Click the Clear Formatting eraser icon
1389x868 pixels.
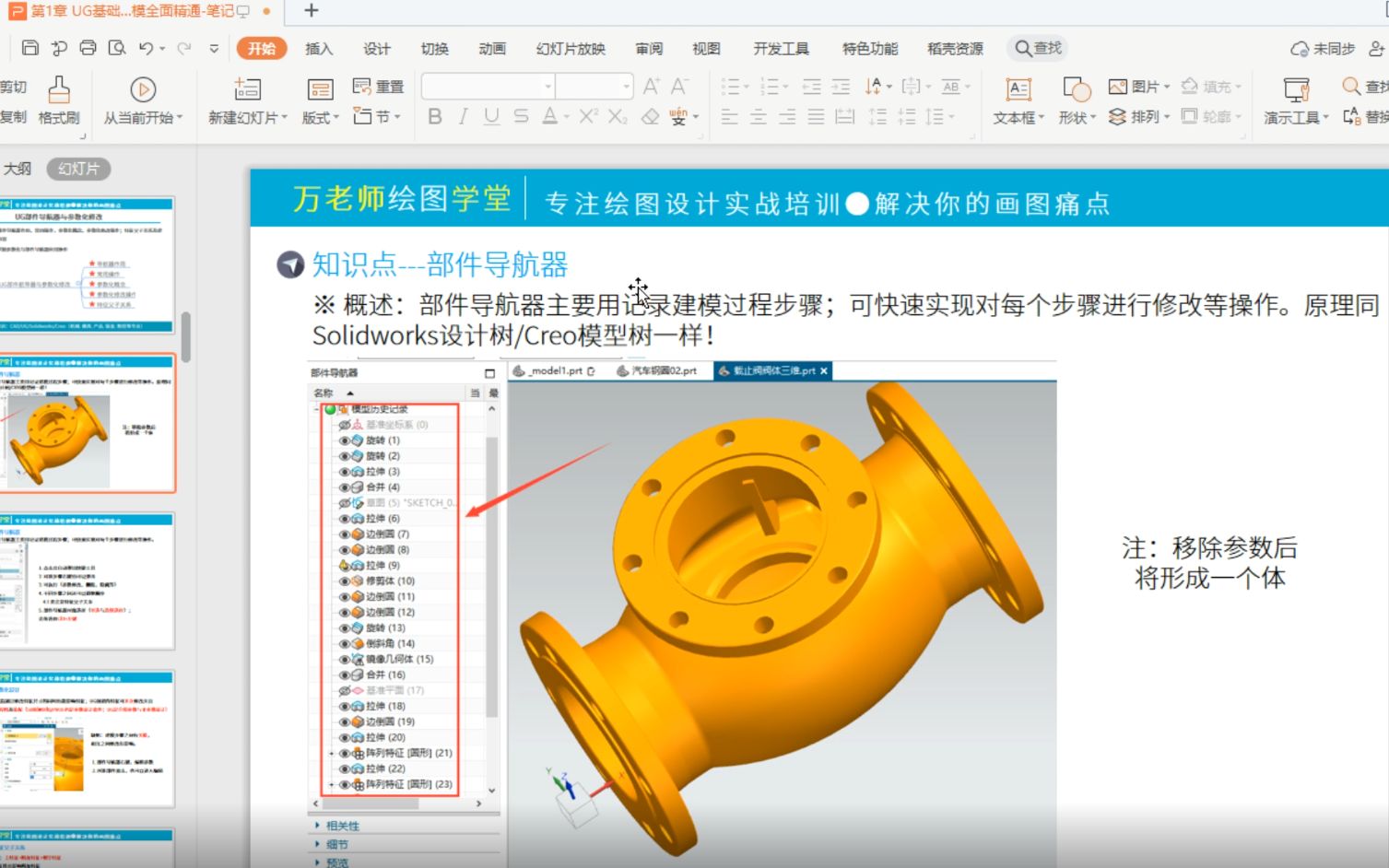pos(650,116)
